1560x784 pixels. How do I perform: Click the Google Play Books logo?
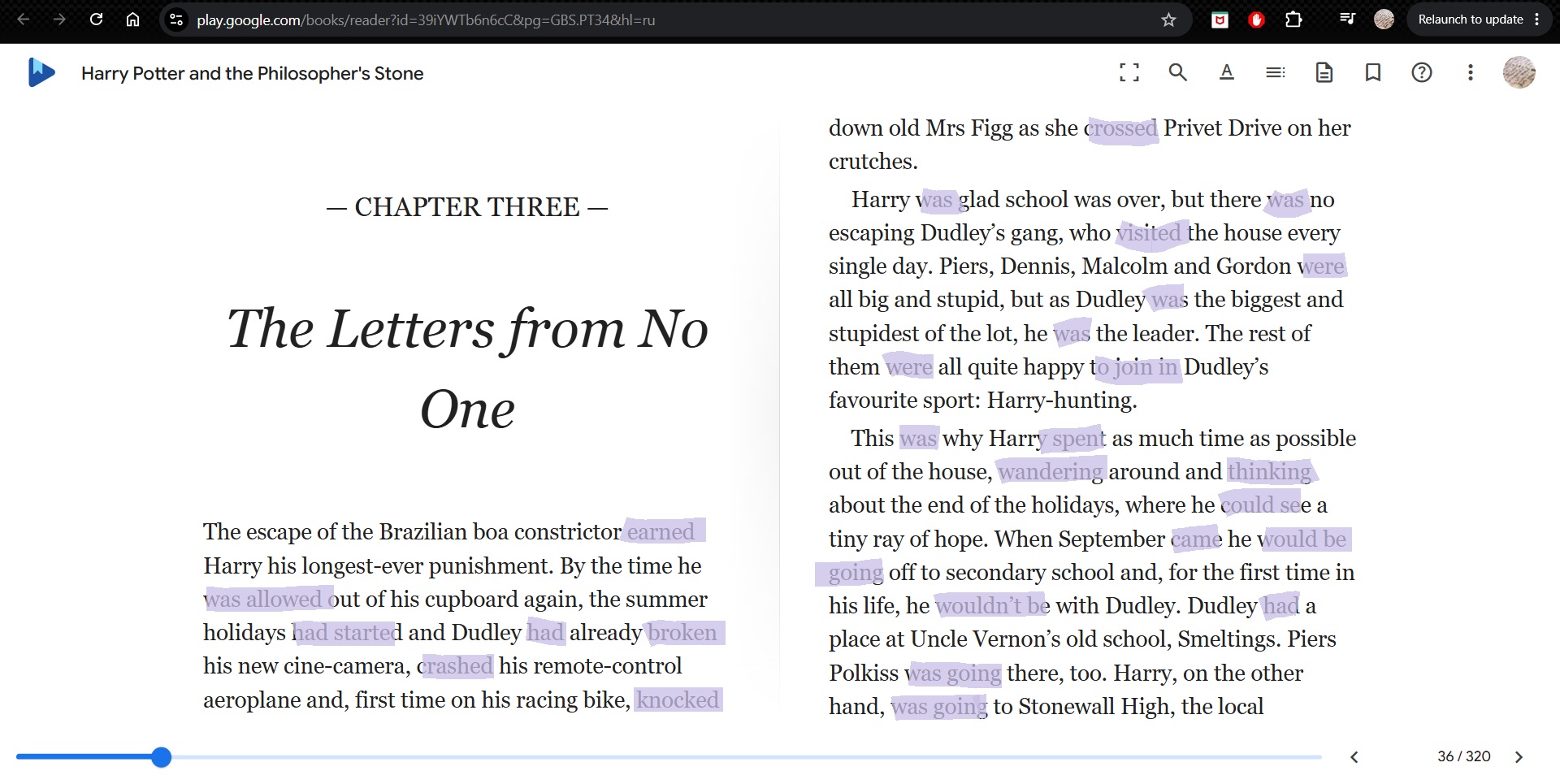pos(41,72)
